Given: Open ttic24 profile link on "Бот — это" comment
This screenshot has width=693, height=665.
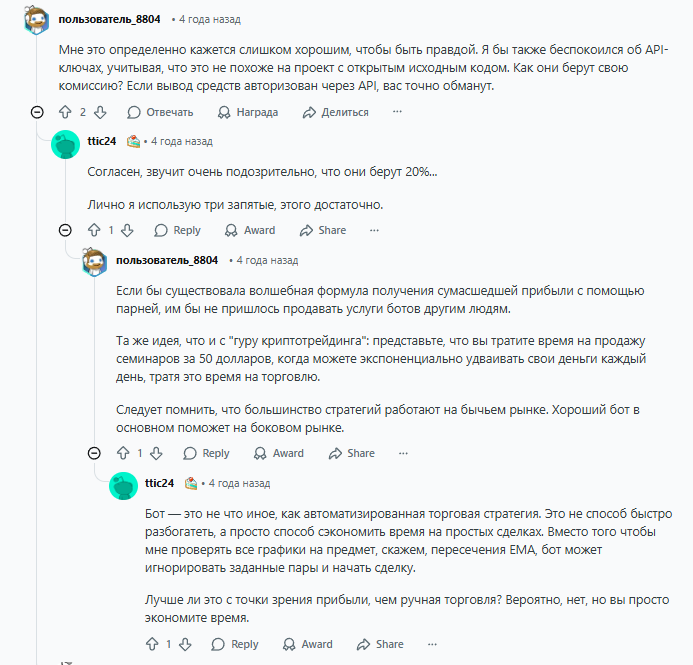Looking at the screenshot, I should click(x=159, y=483).
